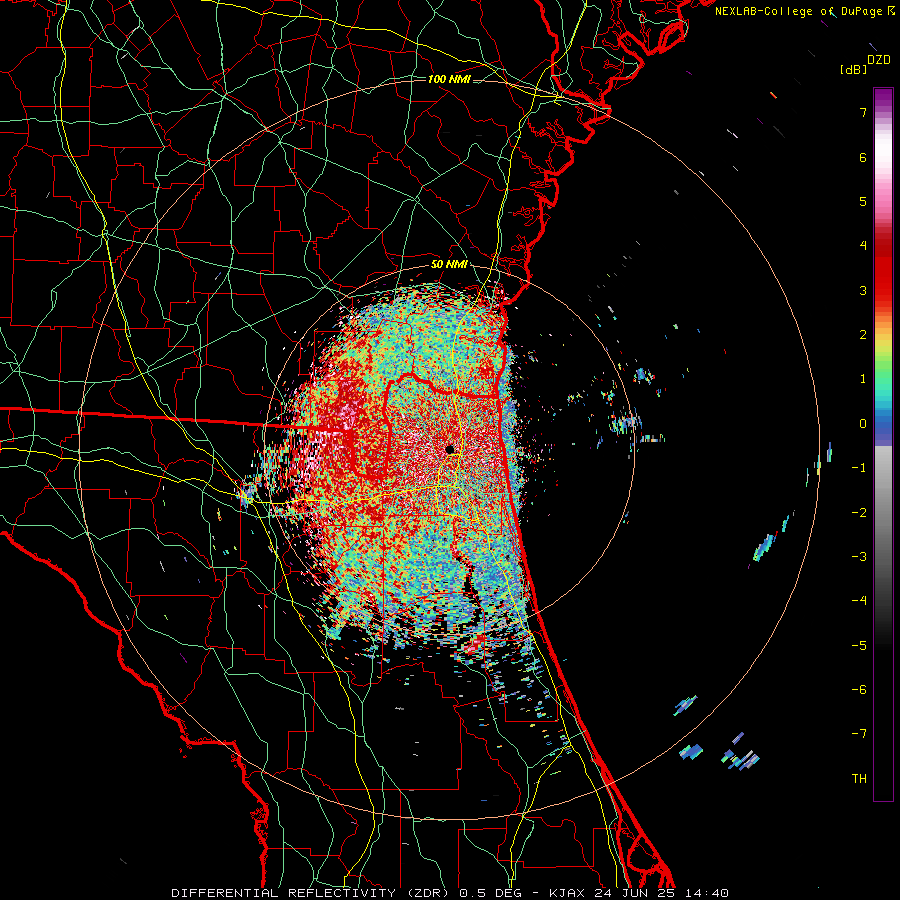Viewport: 900px width, 900px height.
Task: Click the NEXLAB-College of DuPage label
Action: tap(804, 11)
